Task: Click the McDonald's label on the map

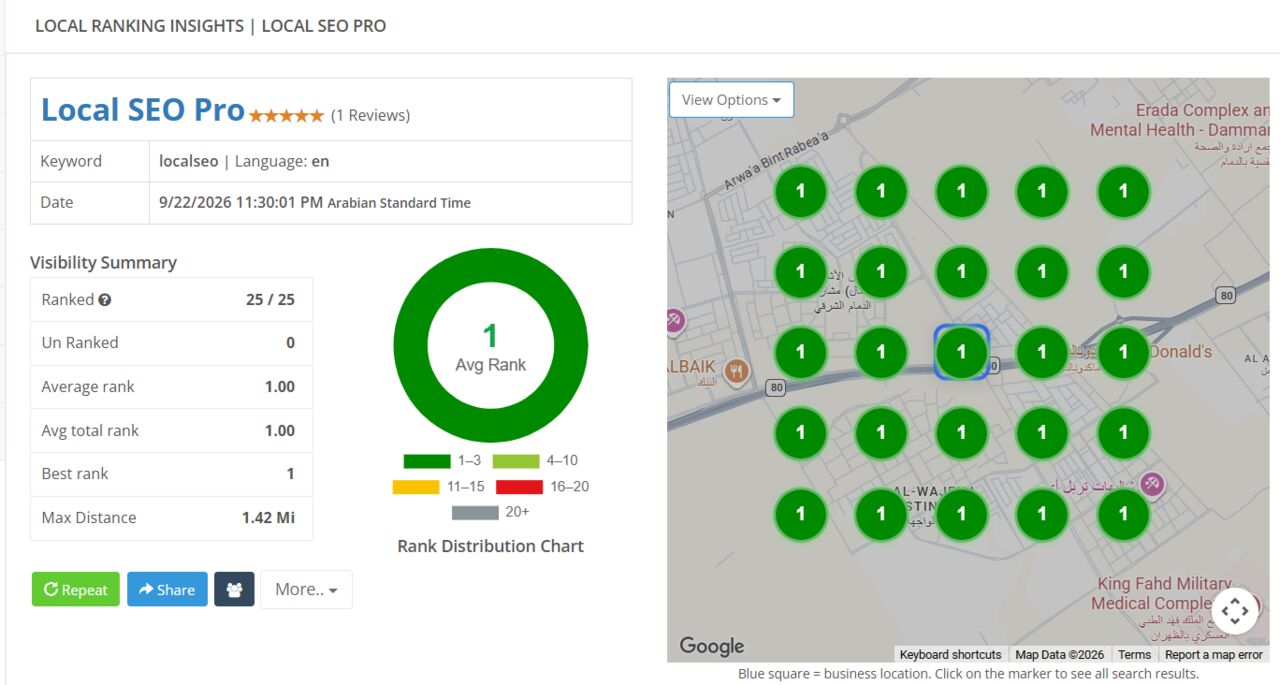Action: 1181,352
